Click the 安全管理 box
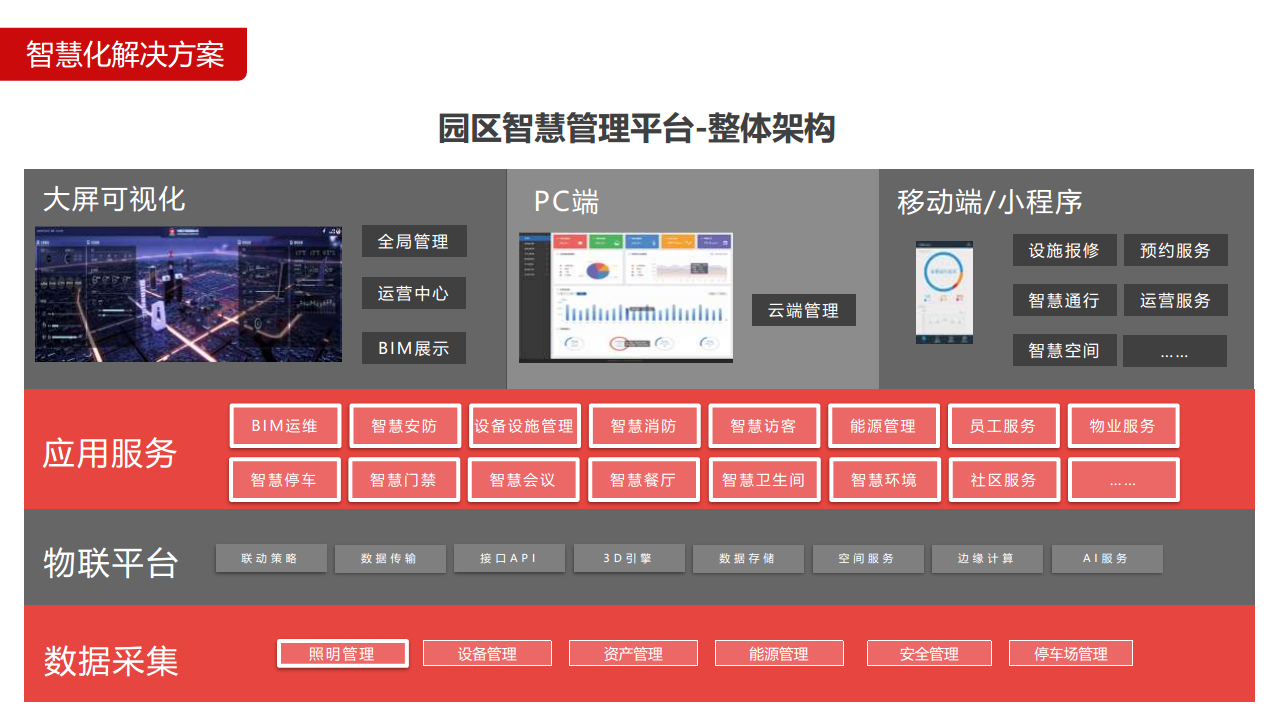The width and height of the screenshot is (1280, 720). 930,654
